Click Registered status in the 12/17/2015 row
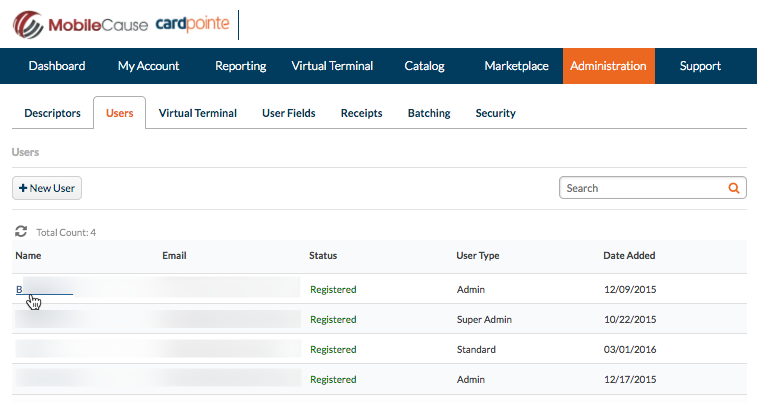Screen dimensions: 757x403 [x=333, y=379]
